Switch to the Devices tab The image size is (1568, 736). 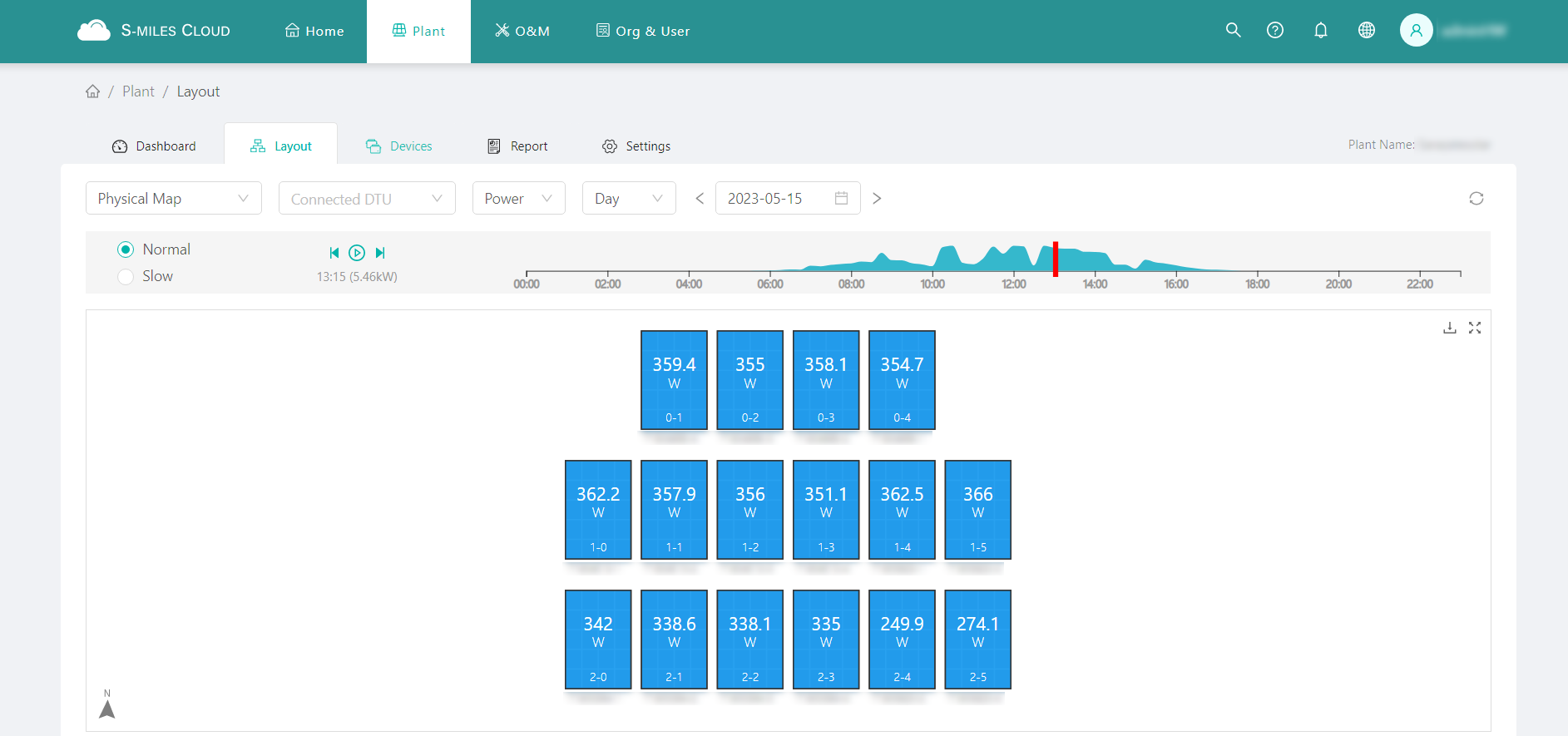pyautogui.click(x=399, y=146)
